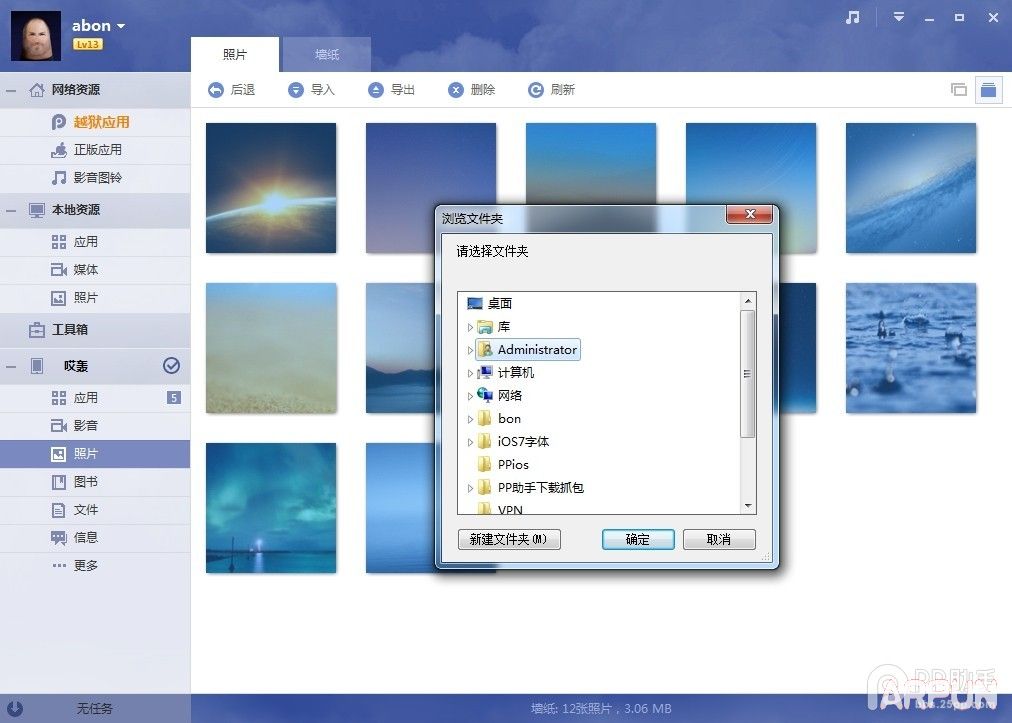Click the 新建文件夹 button
1012x723 pixels.
(x=508, y=539)
